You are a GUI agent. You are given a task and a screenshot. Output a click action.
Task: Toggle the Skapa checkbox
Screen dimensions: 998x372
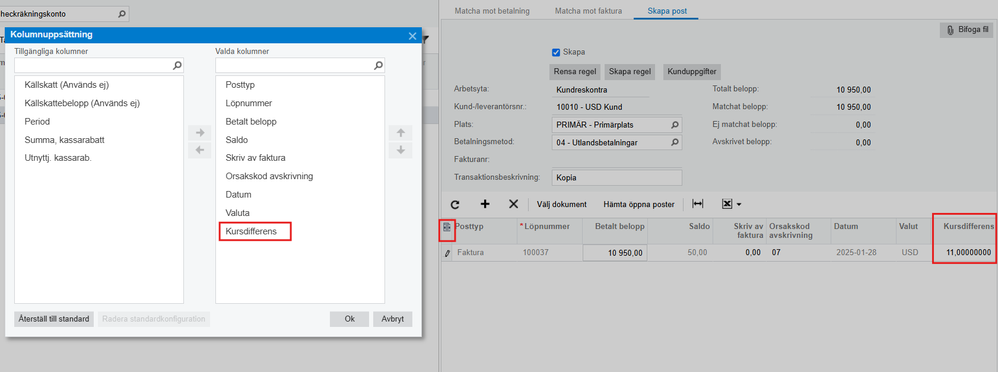(556, 52)
